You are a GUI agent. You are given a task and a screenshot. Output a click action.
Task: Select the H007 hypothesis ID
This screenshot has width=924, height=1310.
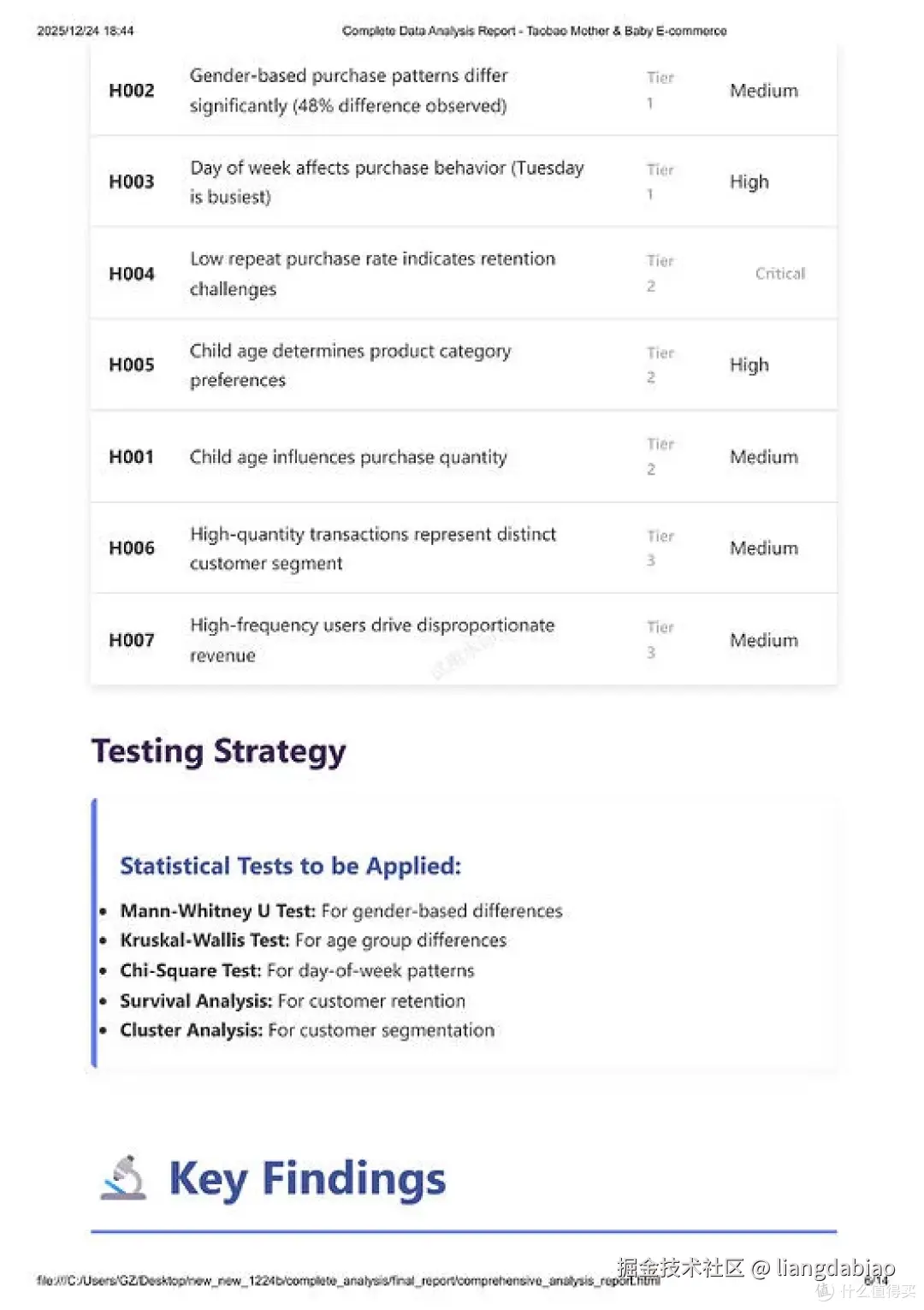pyautogui.click(x=132, y=640)
